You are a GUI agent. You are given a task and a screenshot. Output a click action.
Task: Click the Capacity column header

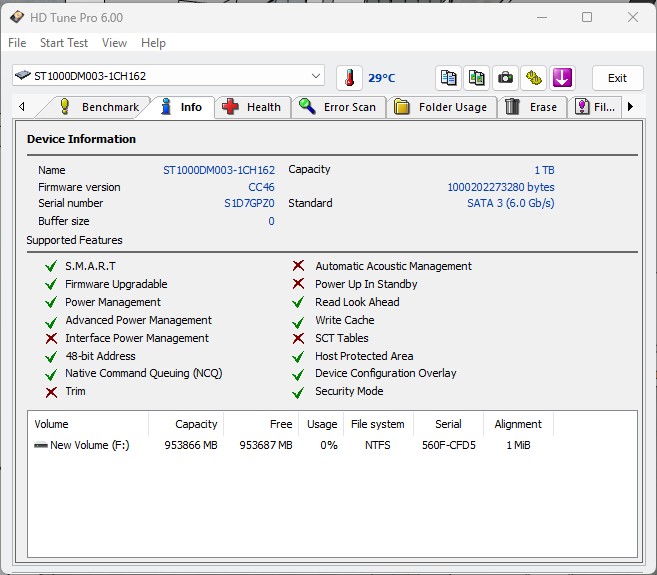pyautogui.click(x=196, y=424)
